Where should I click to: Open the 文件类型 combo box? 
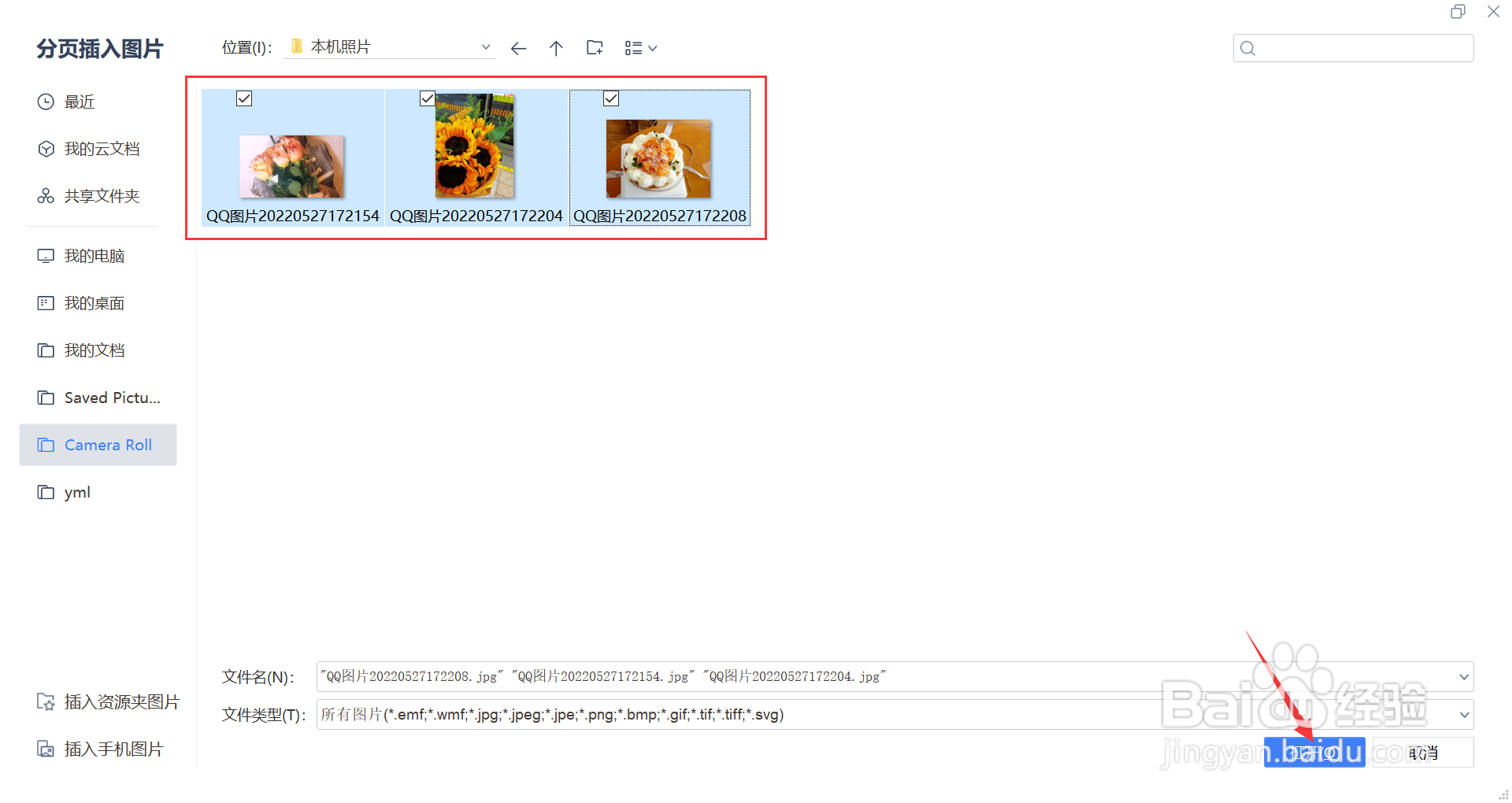tap(895, 715)
